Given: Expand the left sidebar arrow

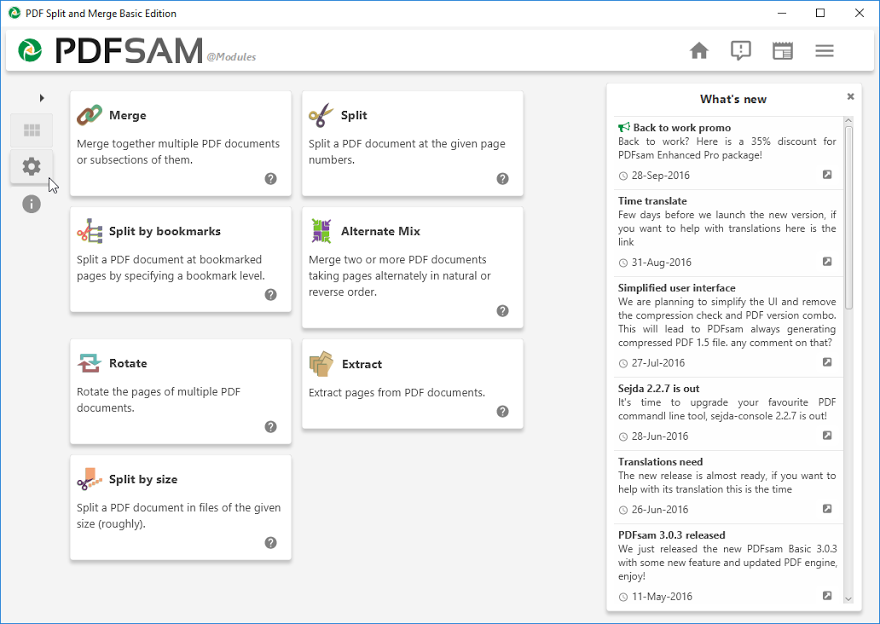Looking at the screenshot, I should pyautogui.click(x=42, y=98).
